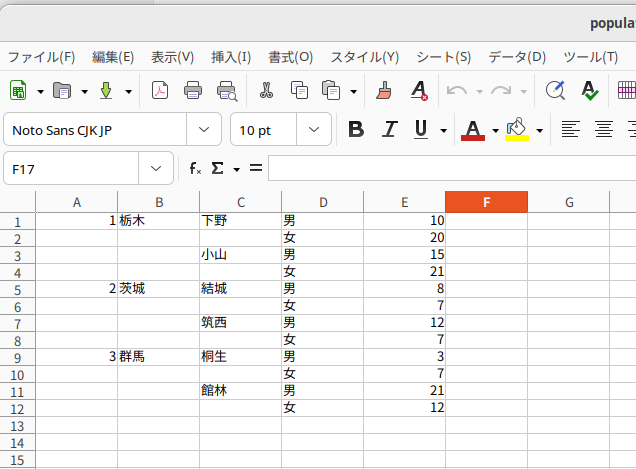Expand the Select Function dropdown arrow

tap(236, 169)
